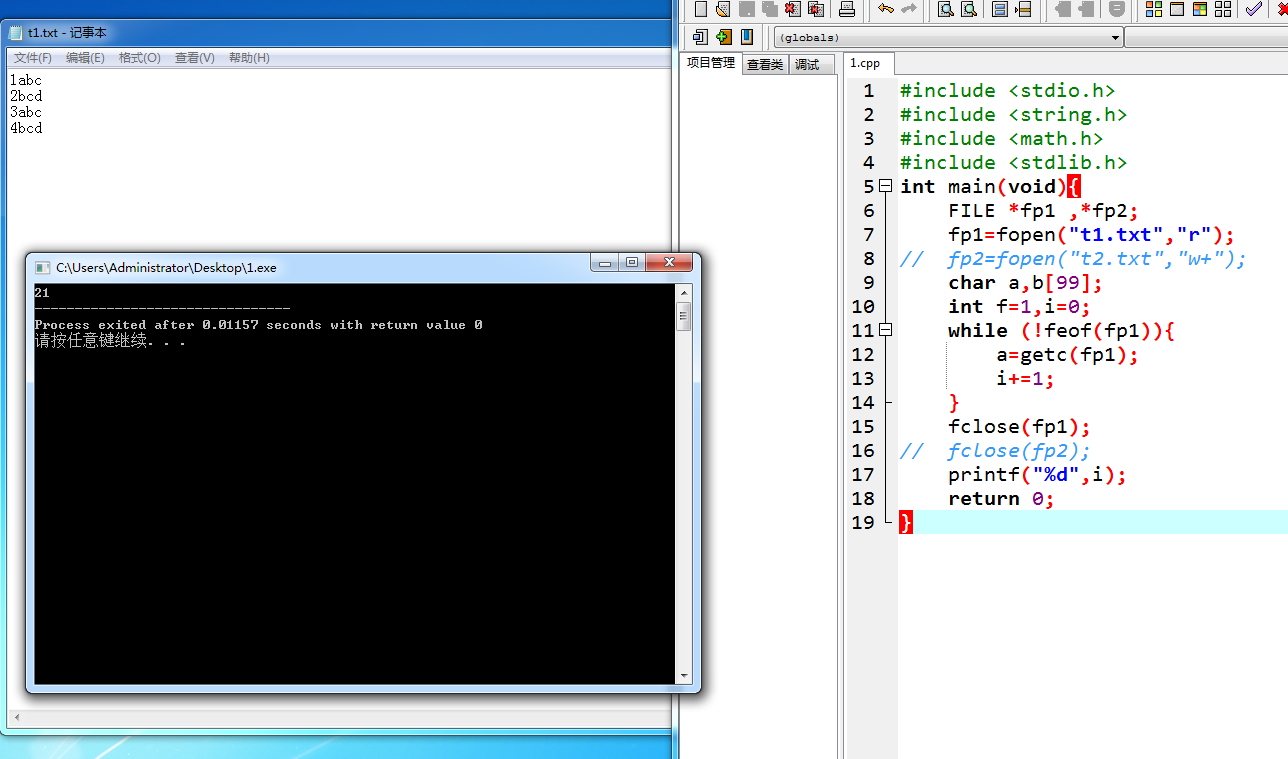Click the Compile icon with four colored squares
This screenshot has width=1288, height=759.
1154,9
